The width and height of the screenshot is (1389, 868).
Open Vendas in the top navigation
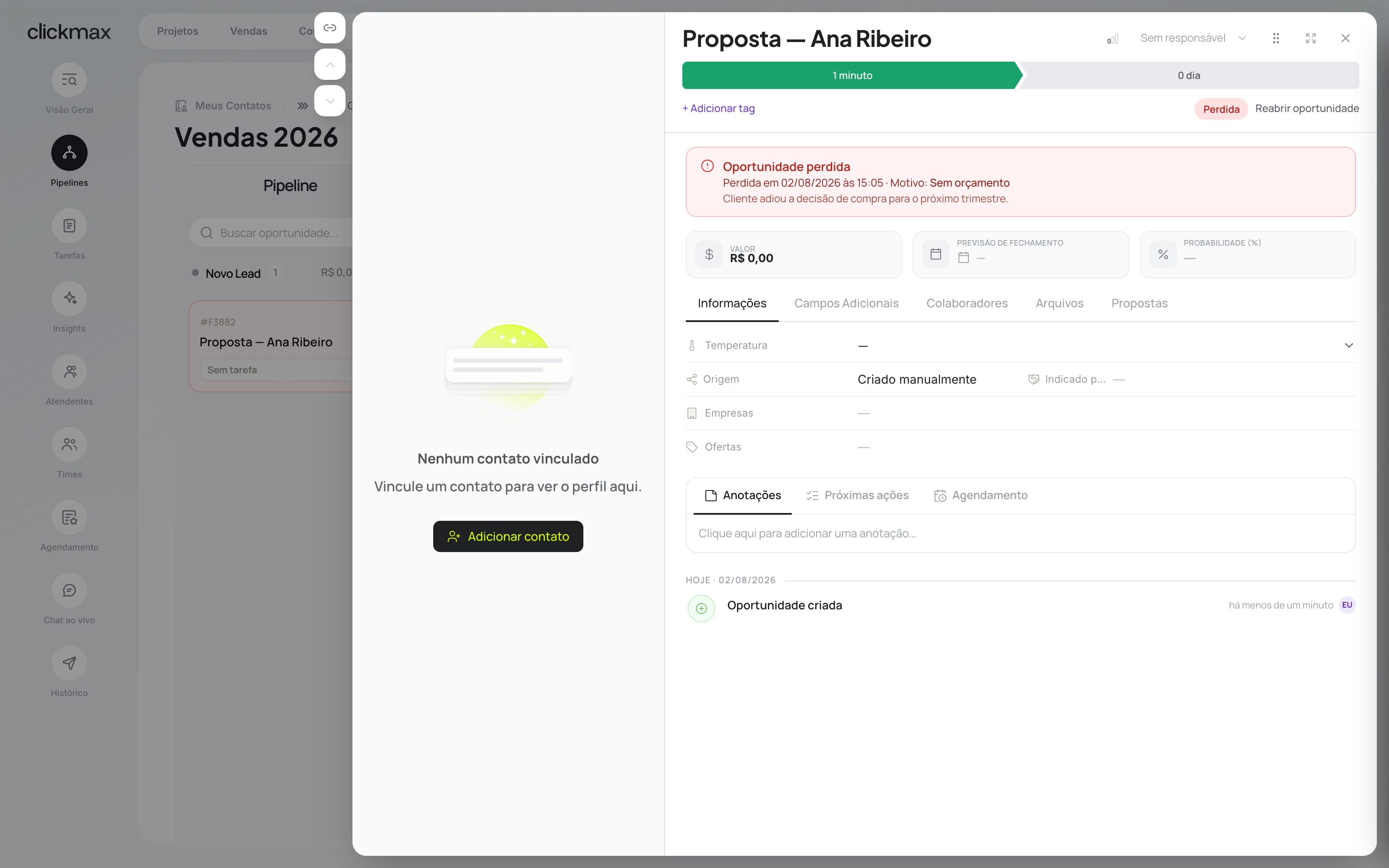pos(249,31)
